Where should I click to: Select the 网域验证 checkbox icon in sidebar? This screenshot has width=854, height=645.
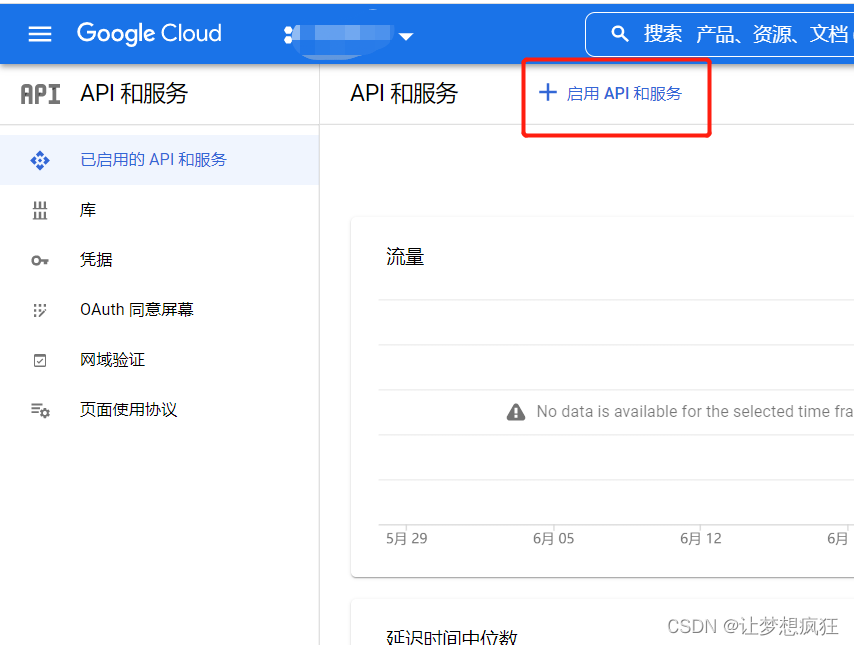[39, 359]
